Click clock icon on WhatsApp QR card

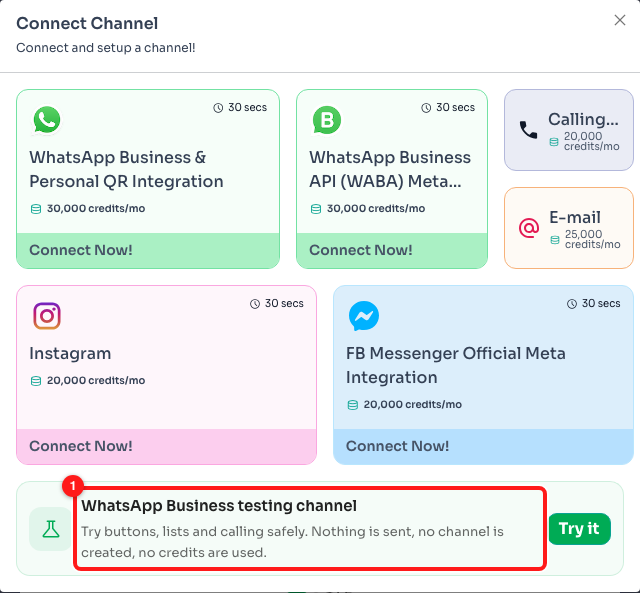point(218,108)
